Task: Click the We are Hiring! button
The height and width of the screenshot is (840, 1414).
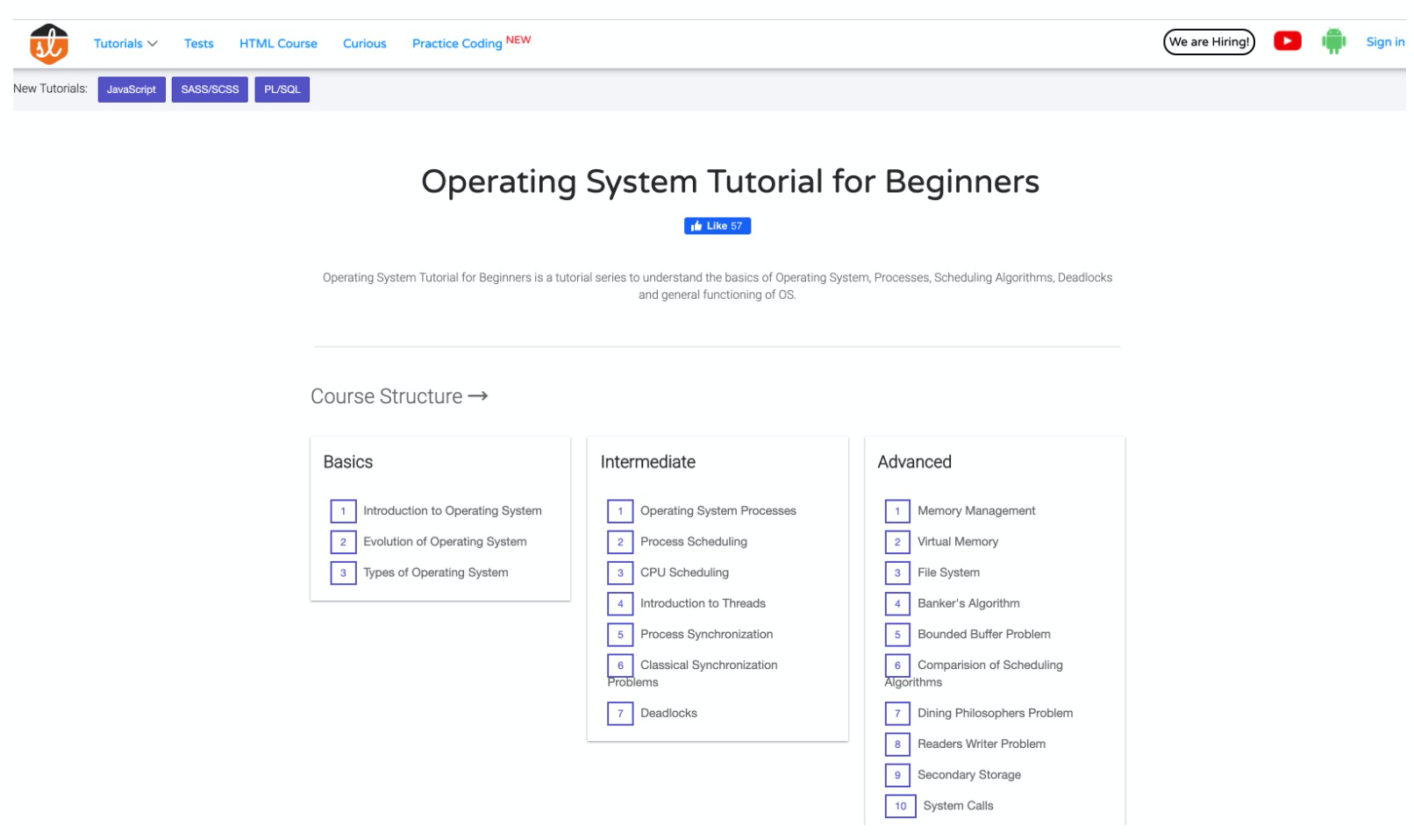Action: pyautogui.click(x=1209, y=42)
